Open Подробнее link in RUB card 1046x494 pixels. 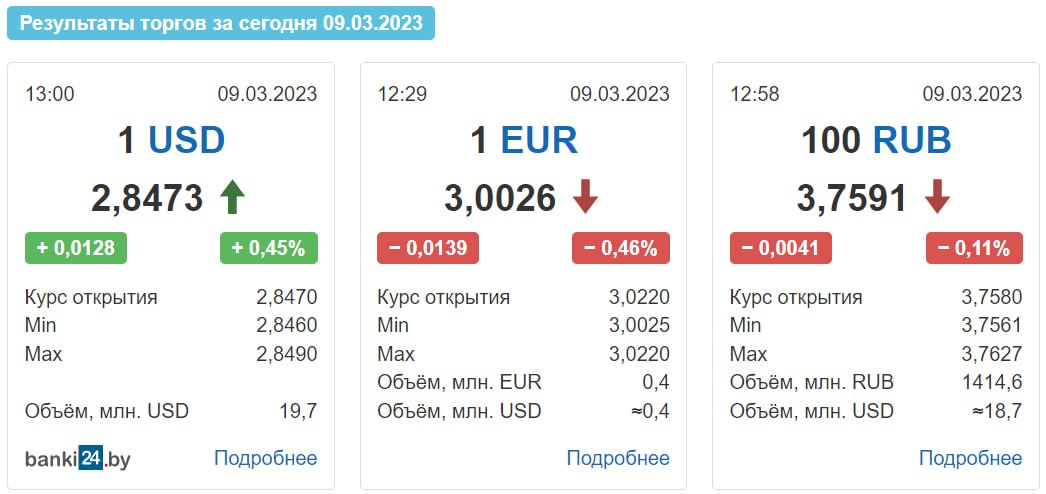click(971, 458)
